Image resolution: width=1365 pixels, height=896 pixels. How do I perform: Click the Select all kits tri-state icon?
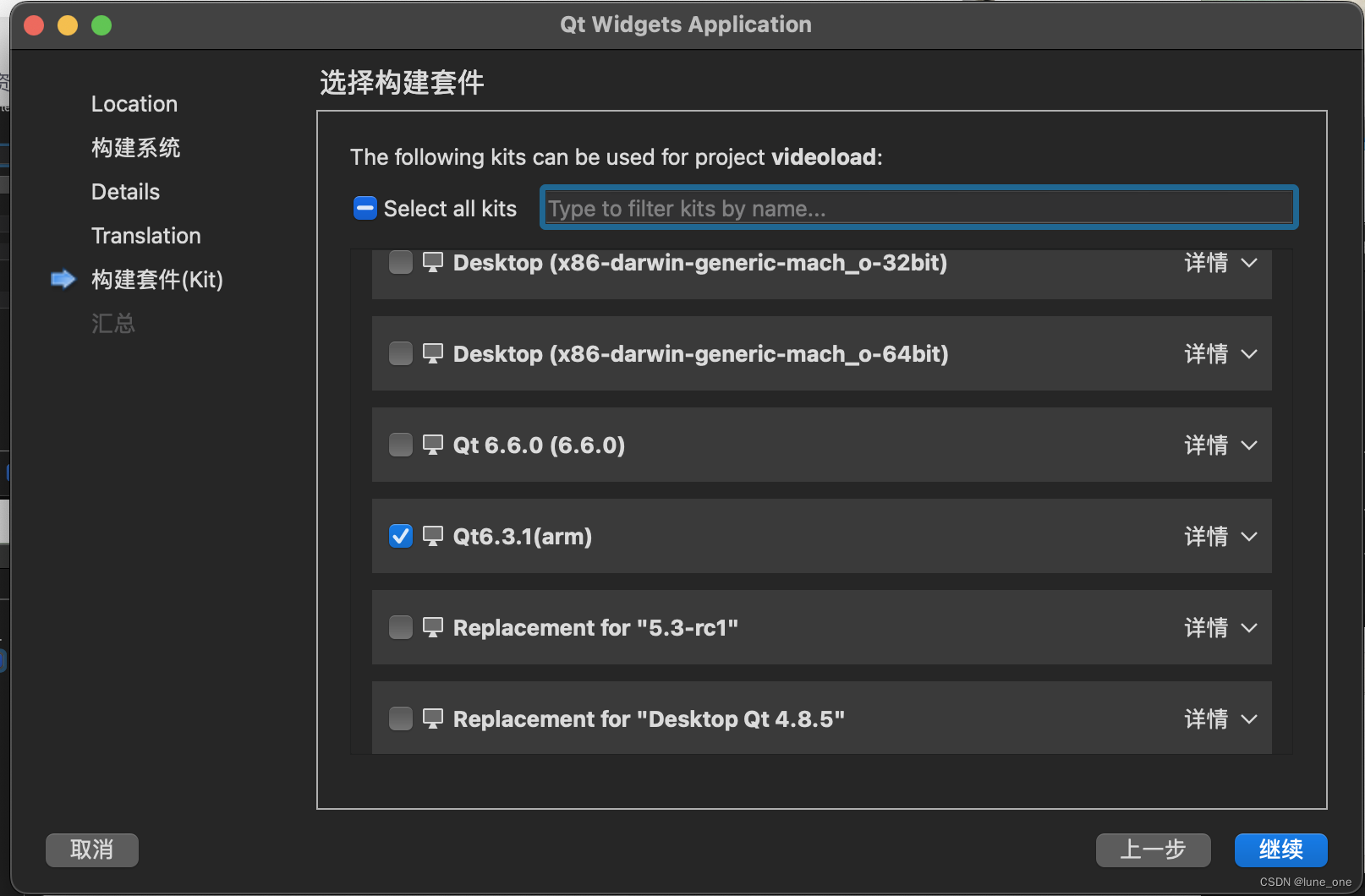pos(365,207)
